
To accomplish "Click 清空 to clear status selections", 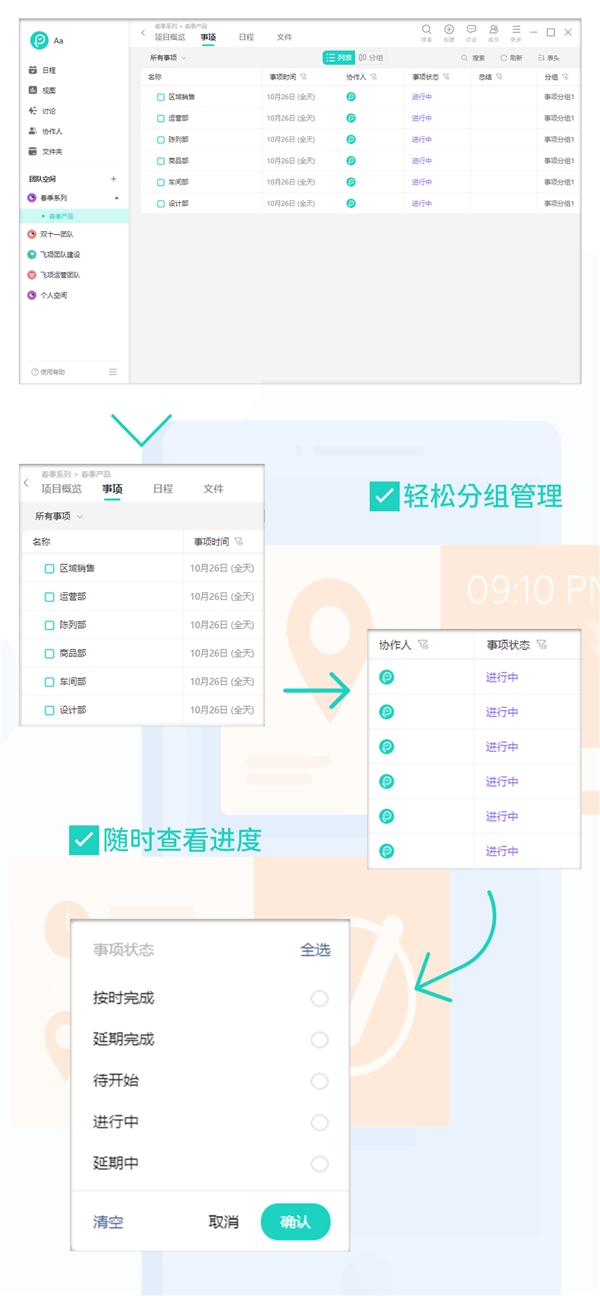I will click(108, 1222).
